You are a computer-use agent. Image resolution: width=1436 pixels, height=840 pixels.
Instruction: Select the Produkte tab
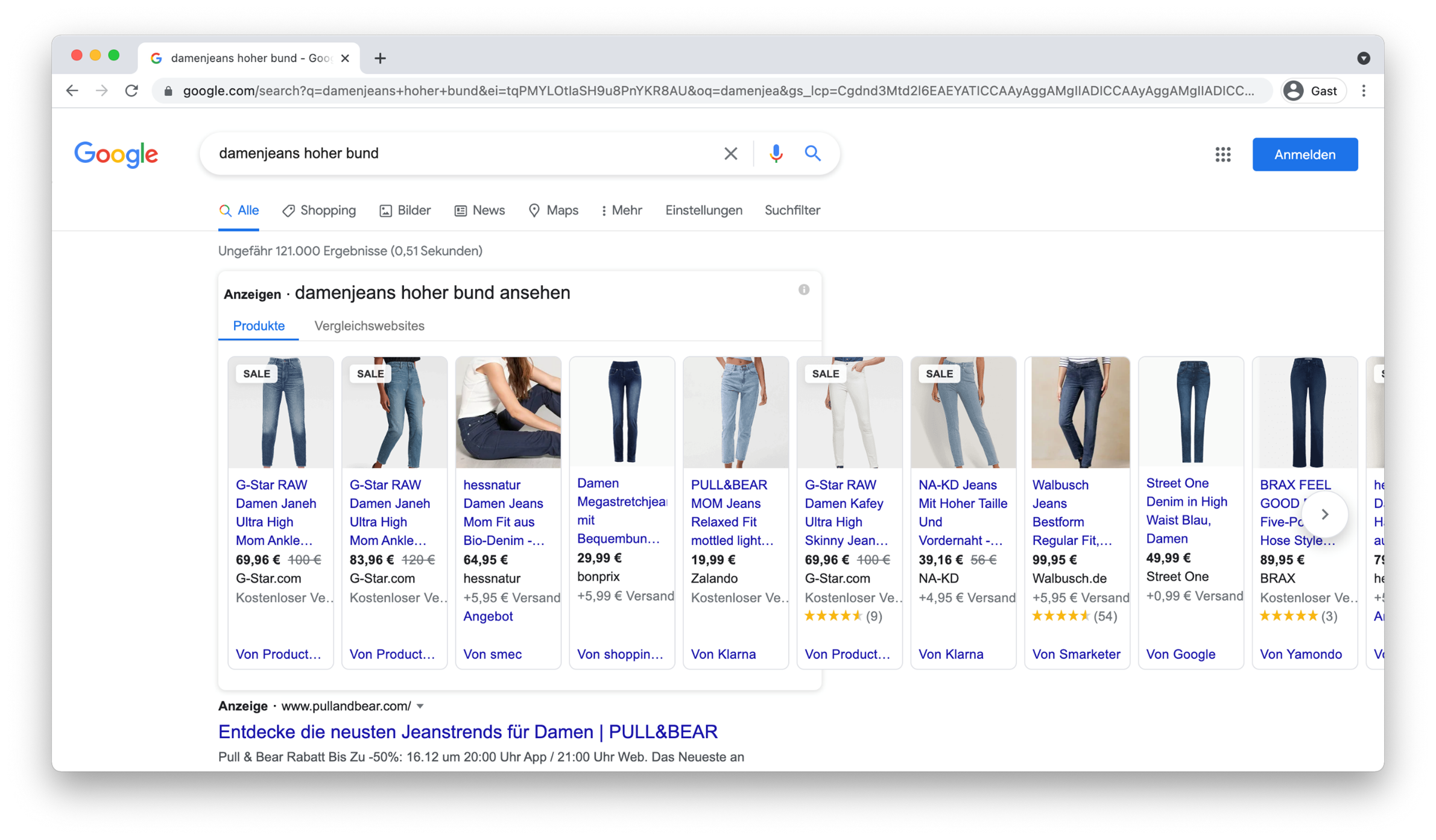coord(259,326)
